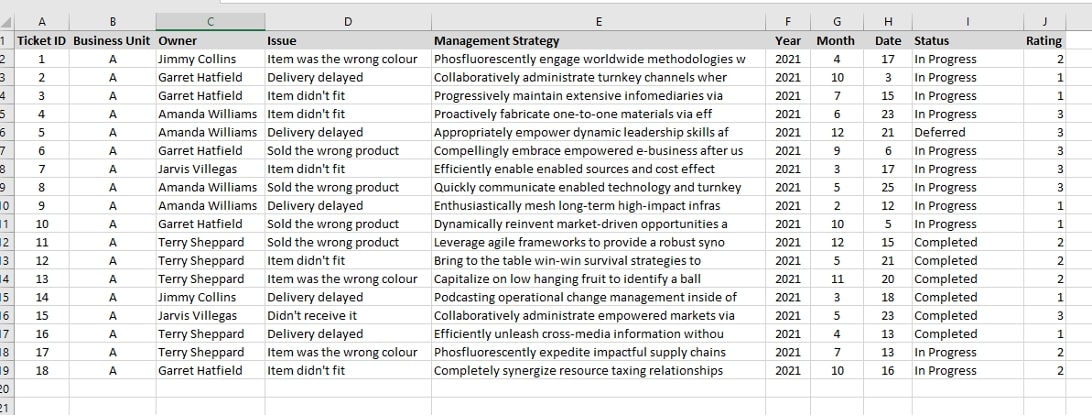
Task: Select Jimmy Collins cell in row 2
Action: tap(210, 59)
